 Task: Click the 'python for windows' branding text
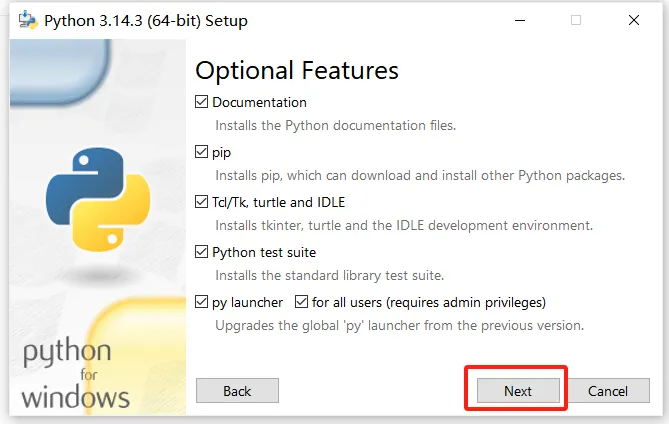75,374
